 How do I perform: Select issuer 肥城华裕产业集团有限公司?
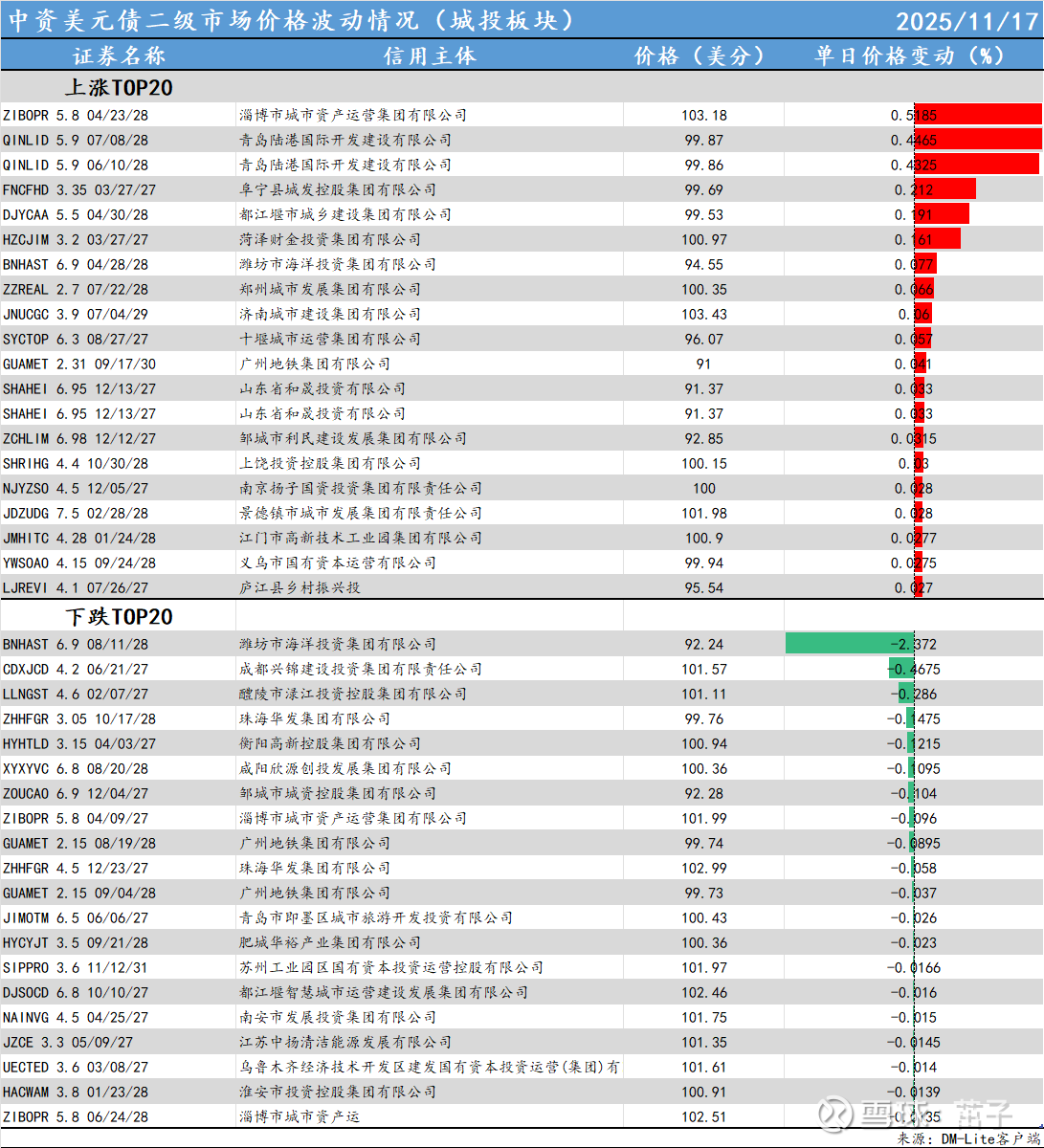pyautogui.click(x=330, y=942)
